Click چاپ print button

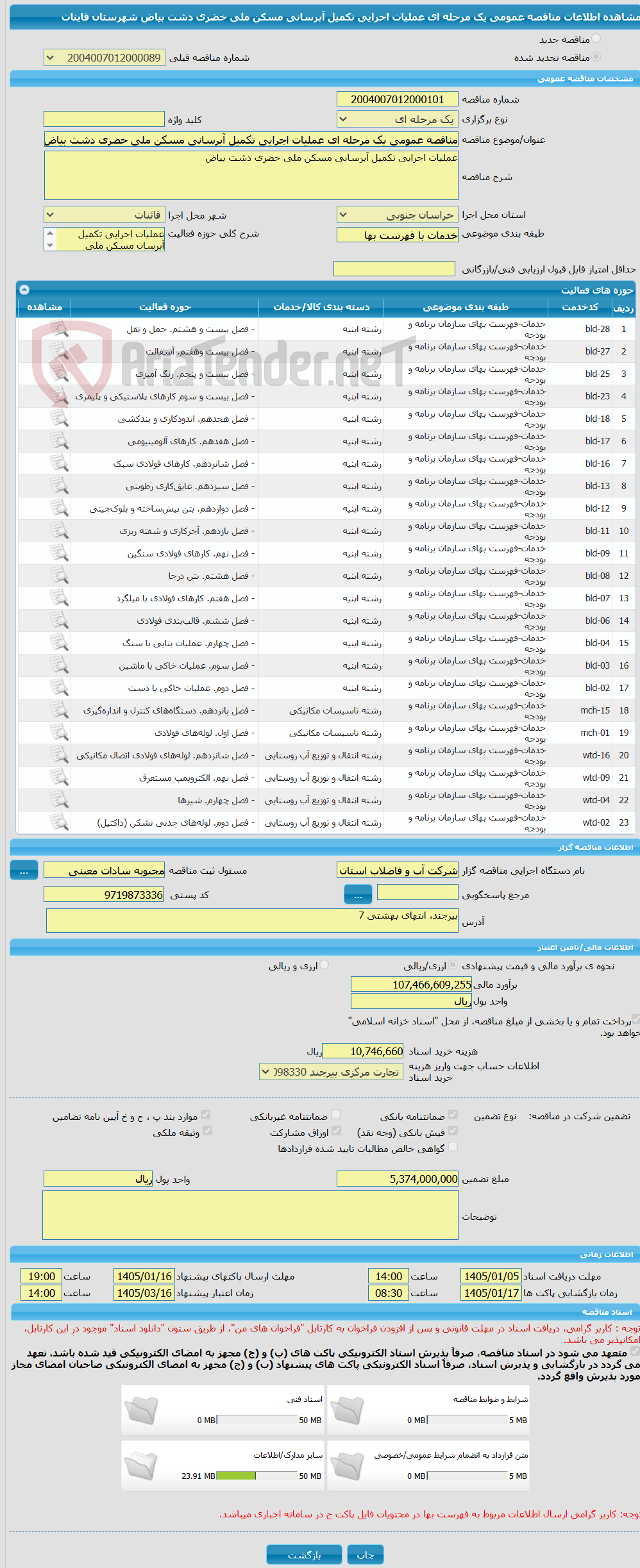click(366, 1555)
